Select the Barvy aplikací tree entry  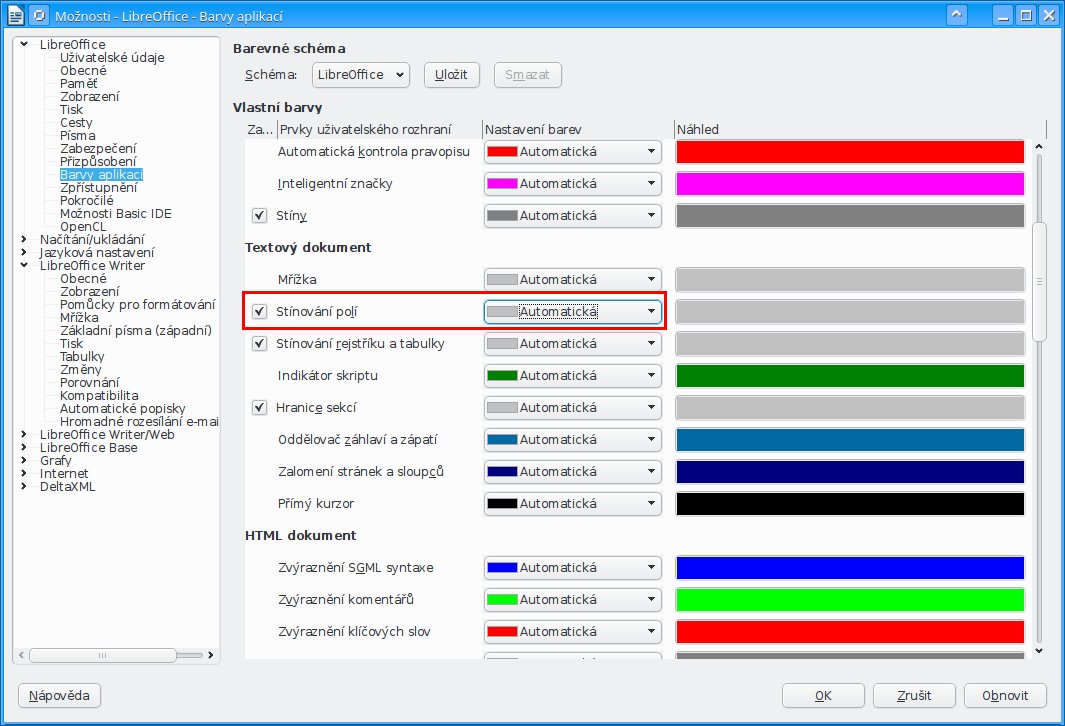[101, 175]
